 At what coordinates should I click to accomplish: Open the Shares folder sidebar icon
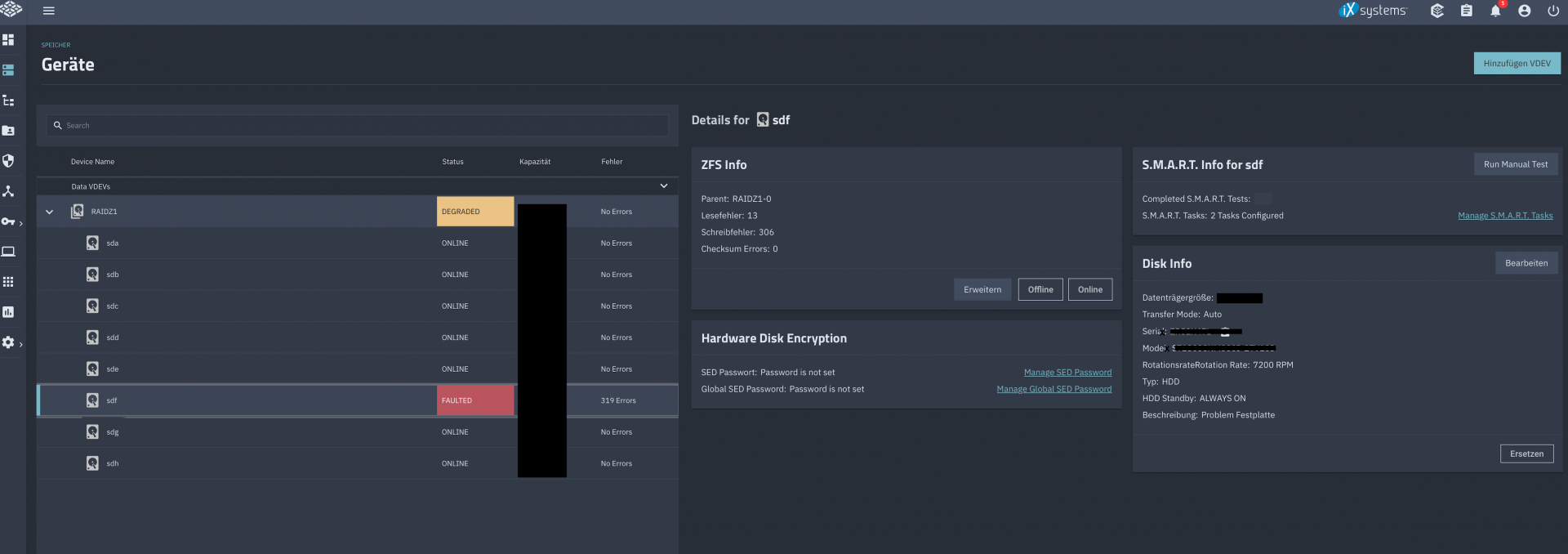click(8, 131)
